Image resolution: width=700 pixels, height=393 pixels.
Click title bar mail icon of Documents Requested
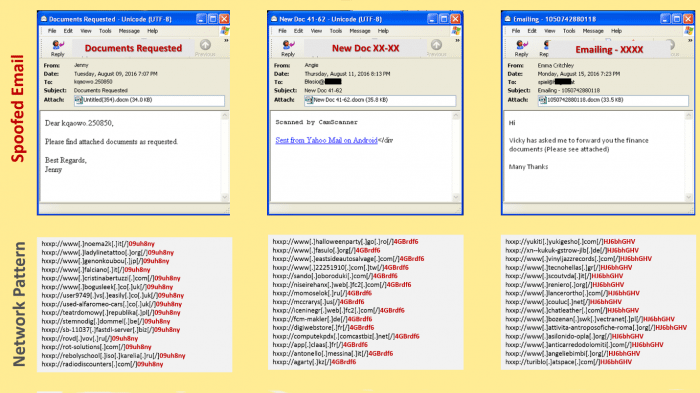click(44, 19)
